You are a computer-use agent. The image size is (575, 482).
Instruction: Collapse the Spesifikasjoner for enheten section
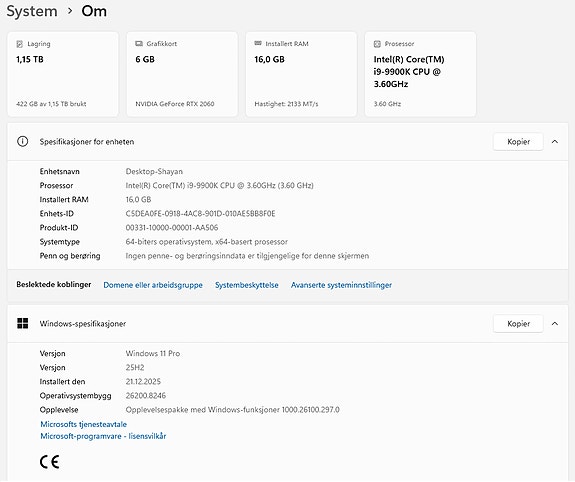click(x=555, y=142)
